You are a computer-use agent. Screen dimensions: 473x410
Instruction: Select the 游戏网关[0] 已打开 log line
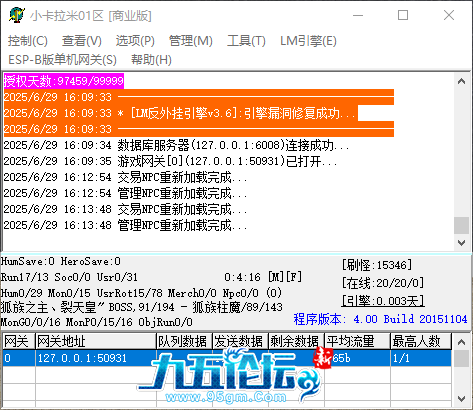171,161
